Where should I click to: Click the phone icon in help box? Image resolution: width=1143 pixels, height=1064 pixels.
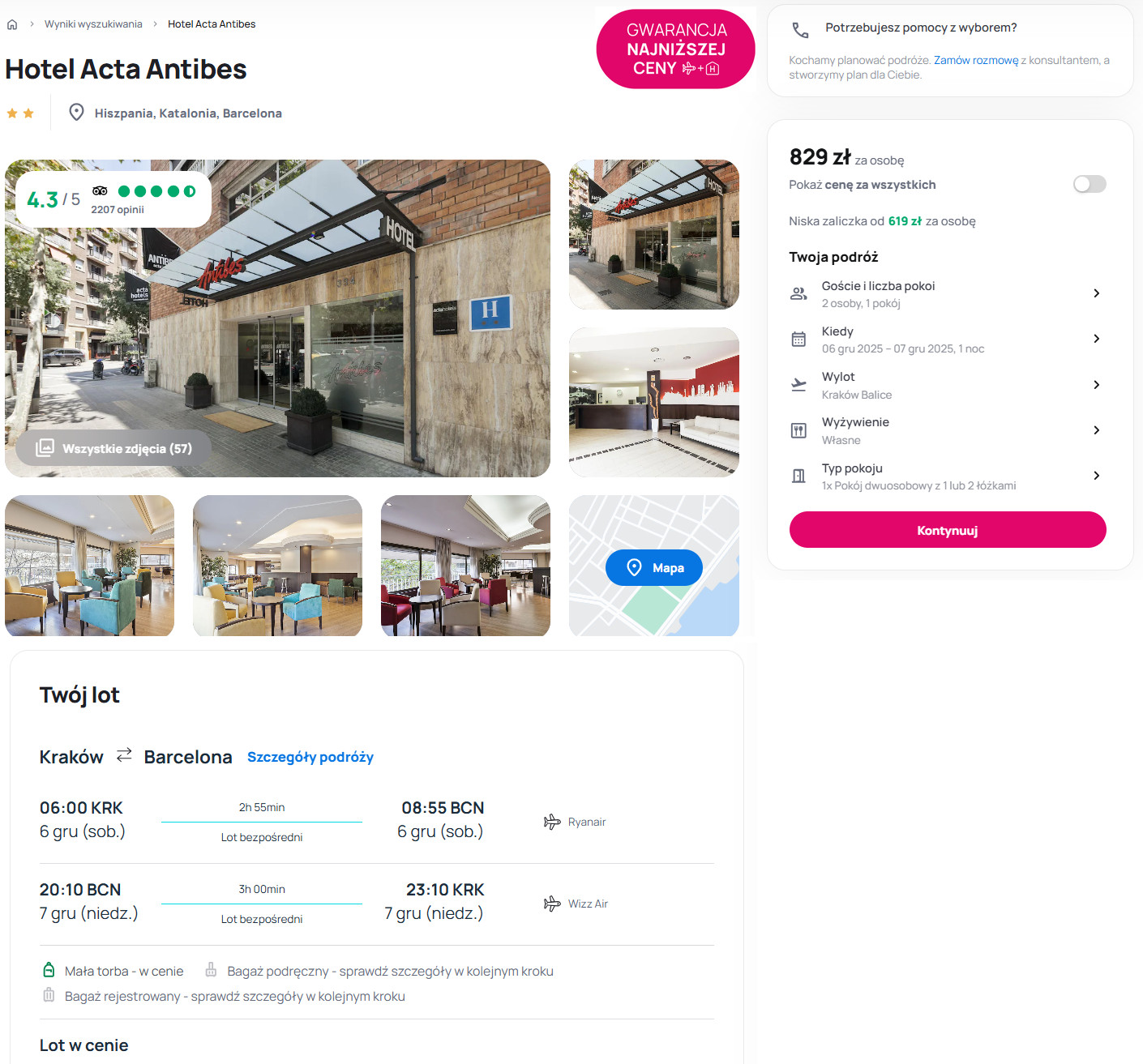point(800,30)
